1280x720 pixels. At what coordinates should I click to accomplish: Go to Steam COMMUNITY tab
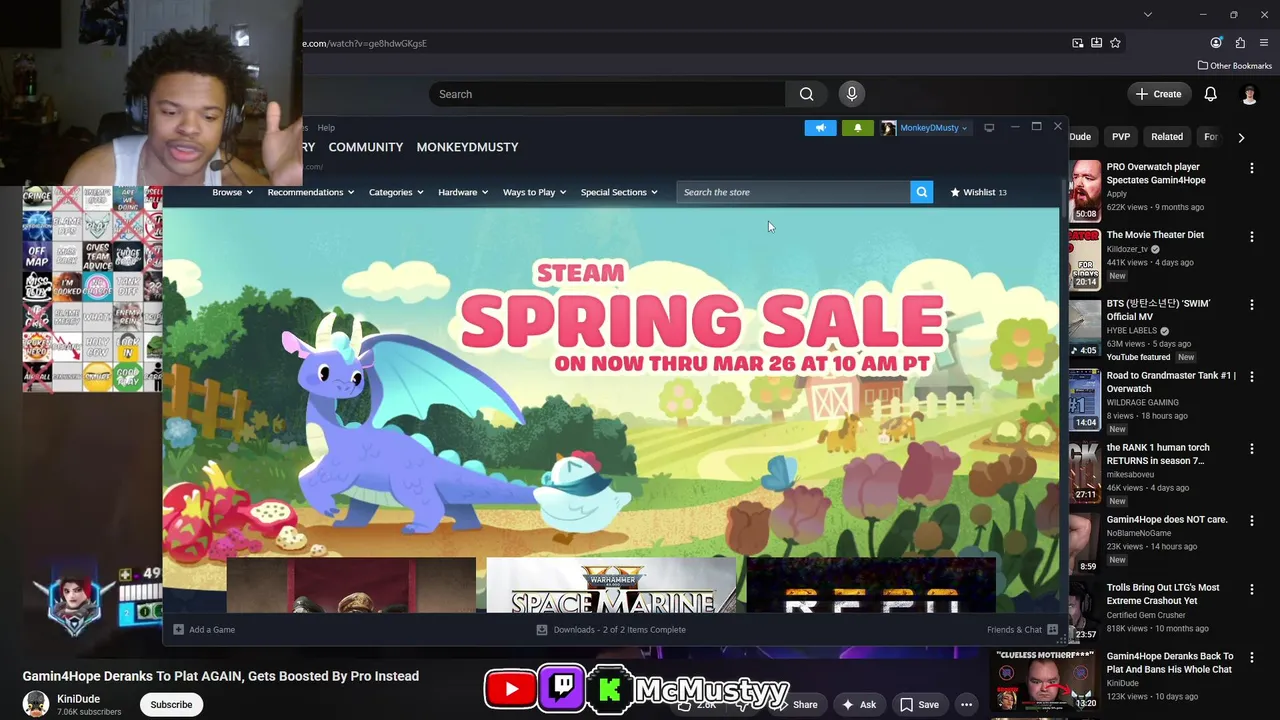(366, 147)
